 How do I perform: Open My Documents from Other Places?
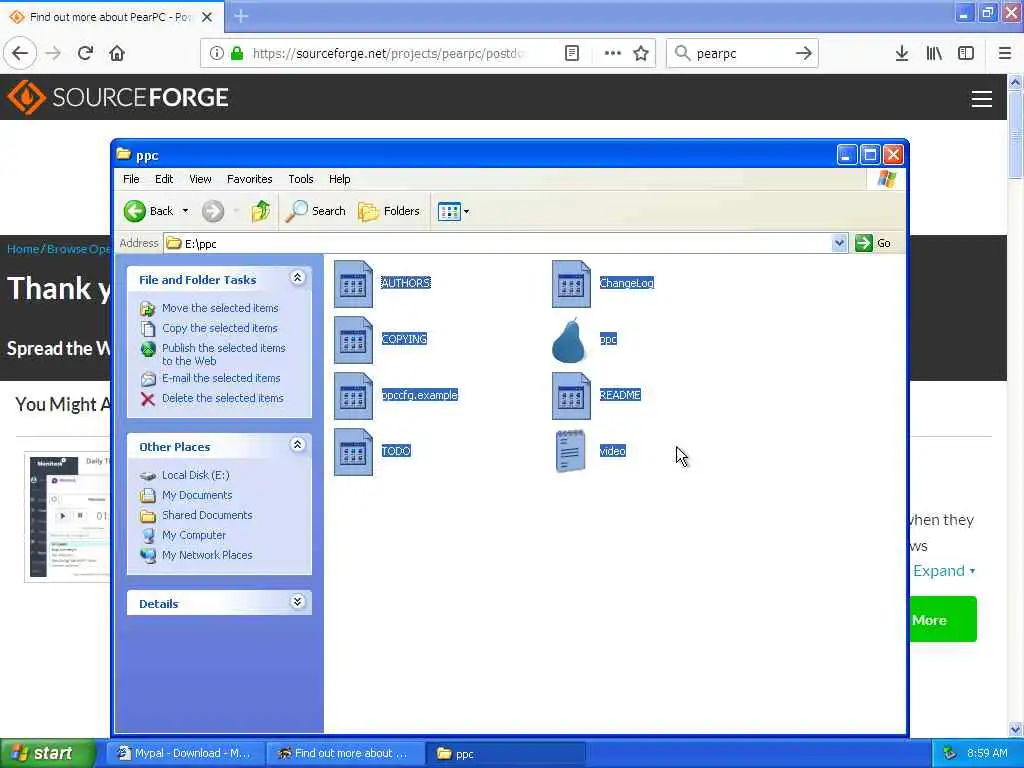[197, 495]
